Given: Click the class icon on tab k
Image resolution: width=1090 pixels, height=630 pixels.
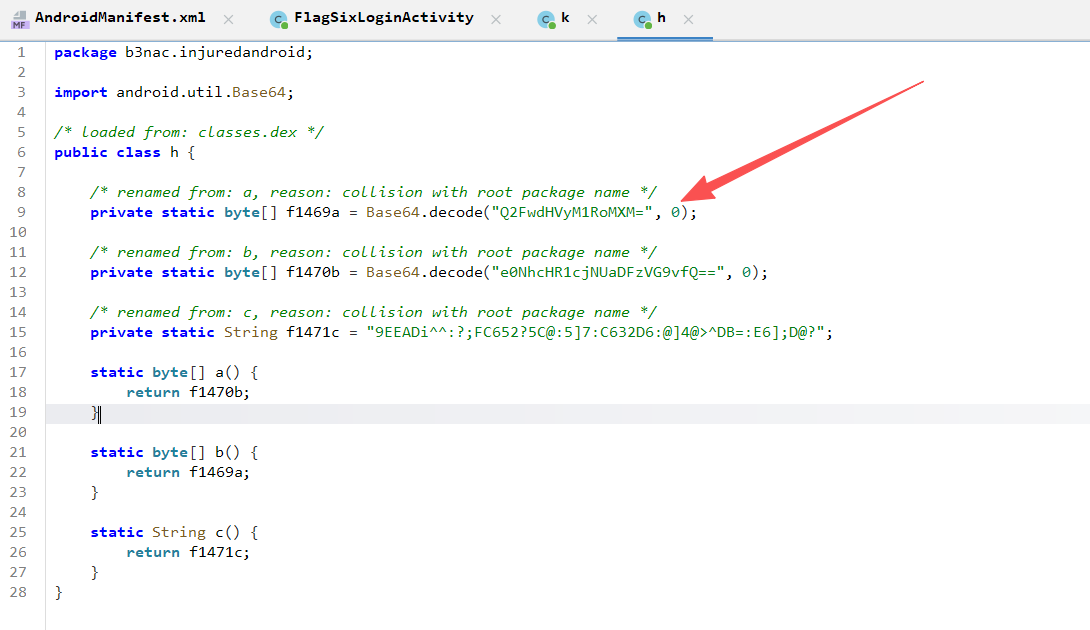Looking at the screenshot, I should (545, 19).
